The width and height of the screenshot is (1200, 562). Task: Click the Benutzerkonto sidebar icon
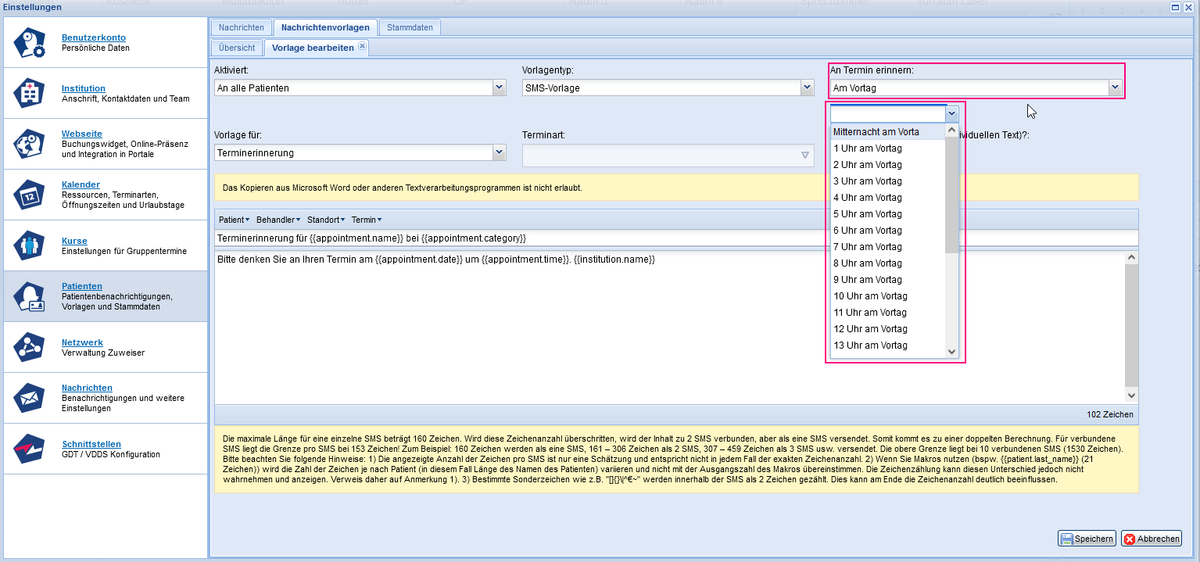tap(29, 44)
